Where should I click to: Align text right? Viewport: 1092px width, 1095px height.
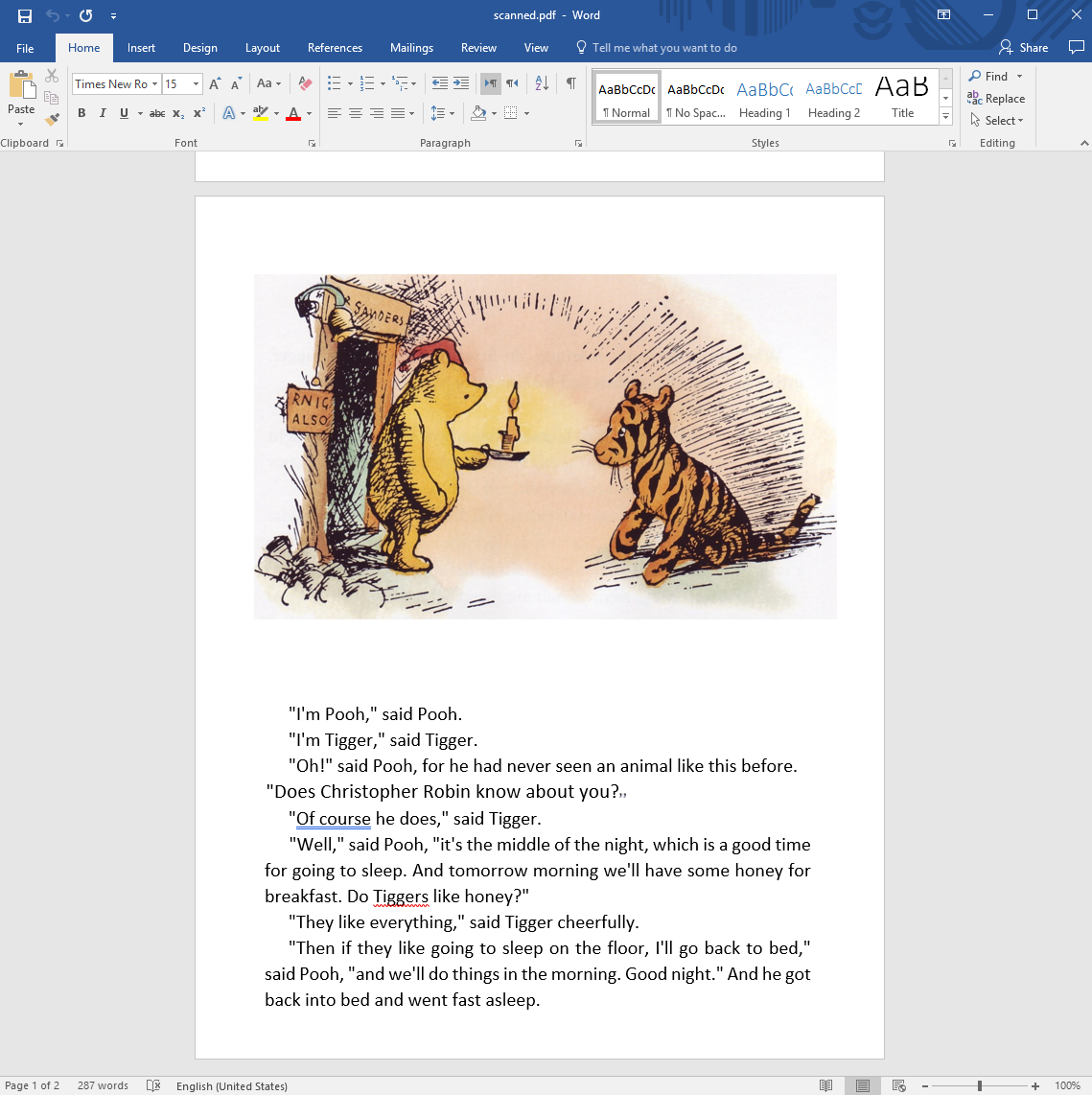pyautogui.click(x=377, y=113)
